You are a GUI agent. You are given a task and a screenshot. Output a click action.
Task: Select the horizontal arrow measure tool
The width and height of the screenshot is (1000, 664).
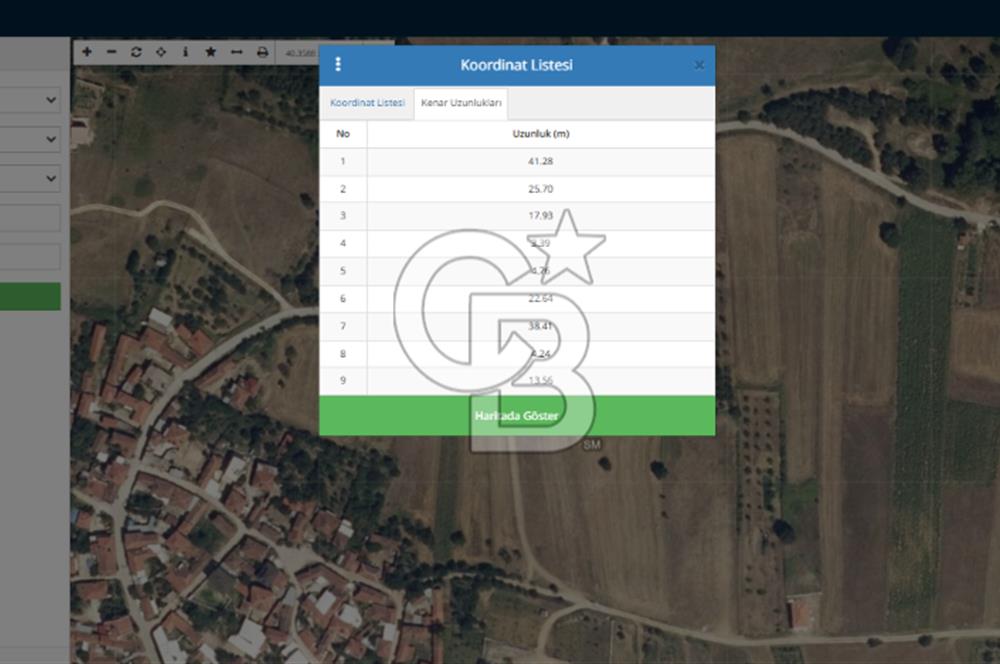tap(236, 52)
